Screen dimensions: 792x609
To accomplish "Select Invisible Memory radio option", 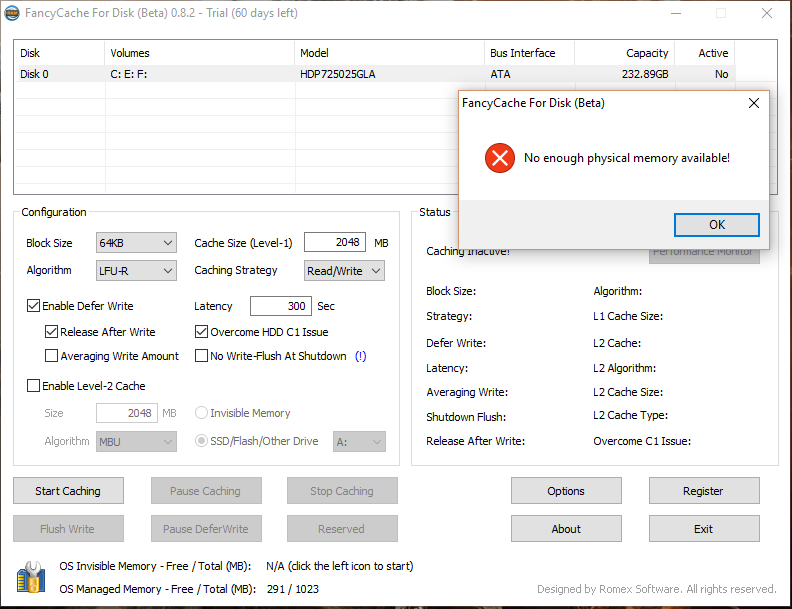I will (202, 413).
